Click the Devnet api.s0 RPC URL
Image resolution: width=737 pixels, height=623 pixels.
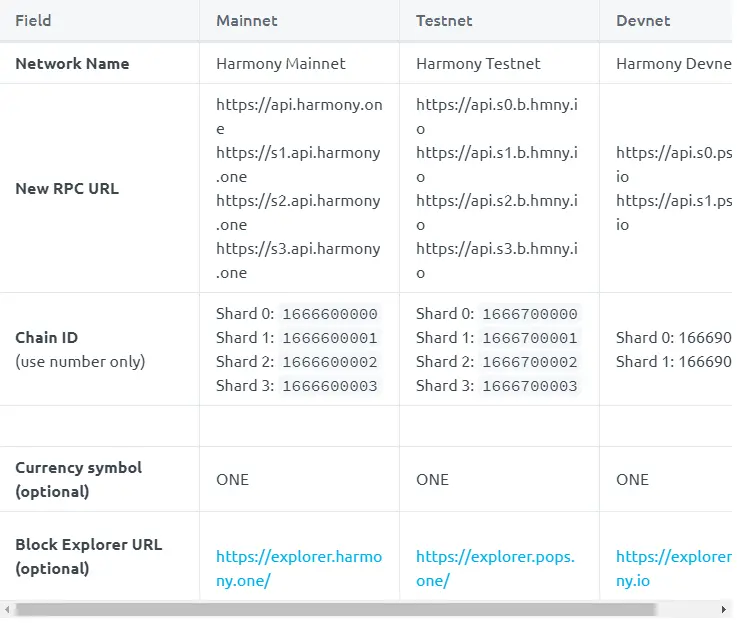pos(674,165)
